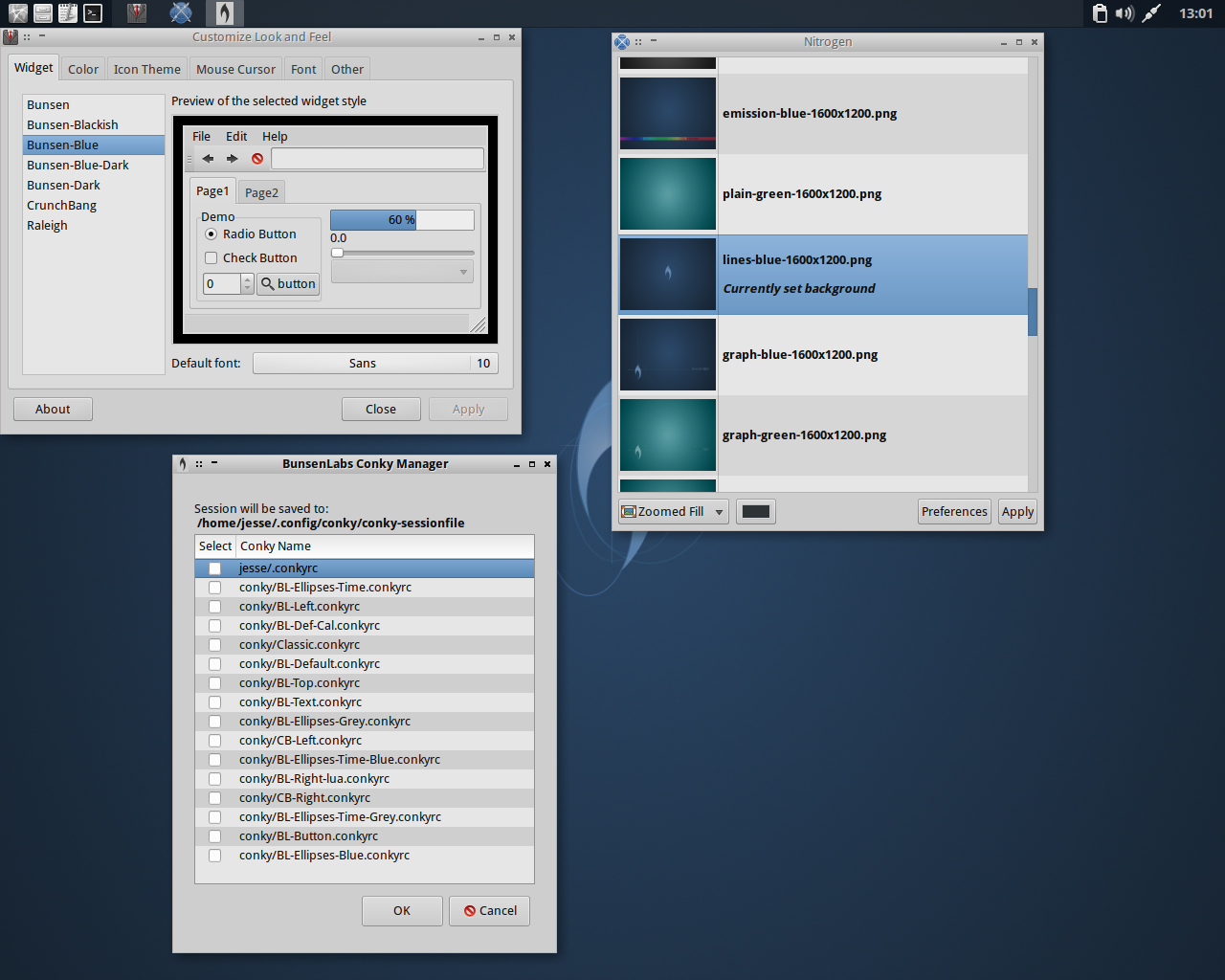Click Nitrogen wallpaper list scrollbar
The width and height of the screenshot is (1225, 980).
coord(1033,312)
